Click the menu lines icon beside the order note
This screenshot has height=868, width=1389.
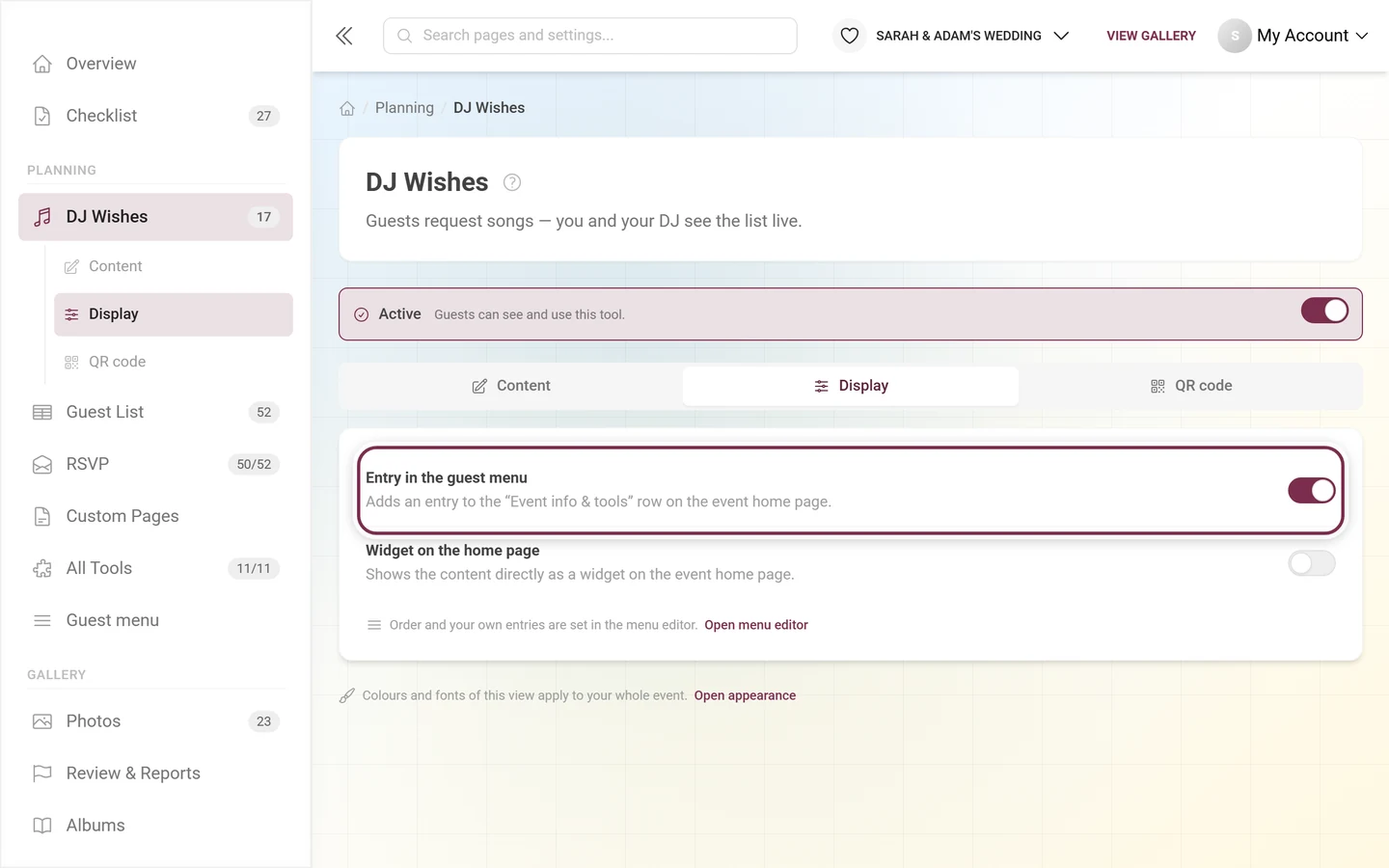tap(374, 625)
